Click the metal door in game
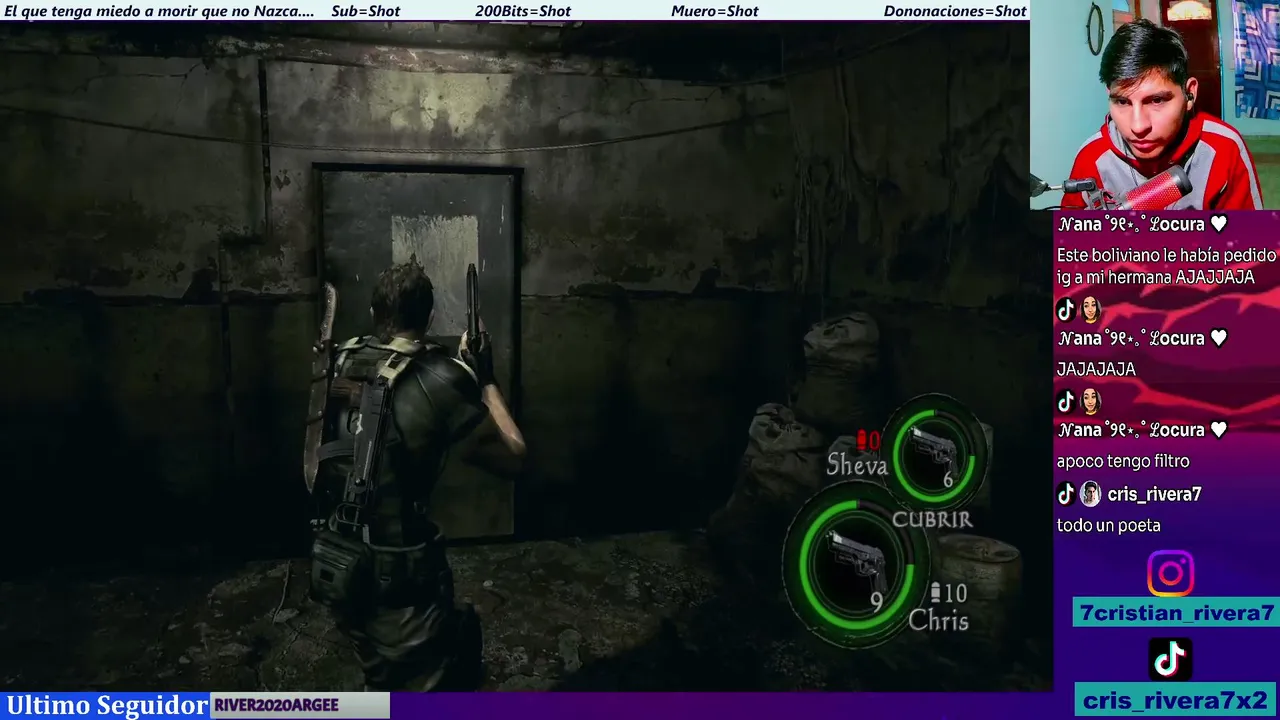 click(x=418, y=350)
